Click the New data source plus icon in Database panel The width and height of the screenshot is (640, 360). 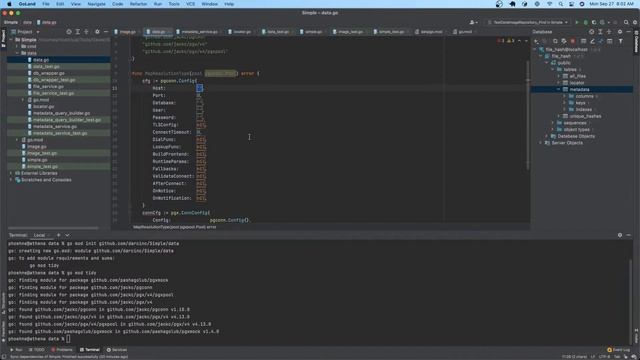tap(536, 41)
